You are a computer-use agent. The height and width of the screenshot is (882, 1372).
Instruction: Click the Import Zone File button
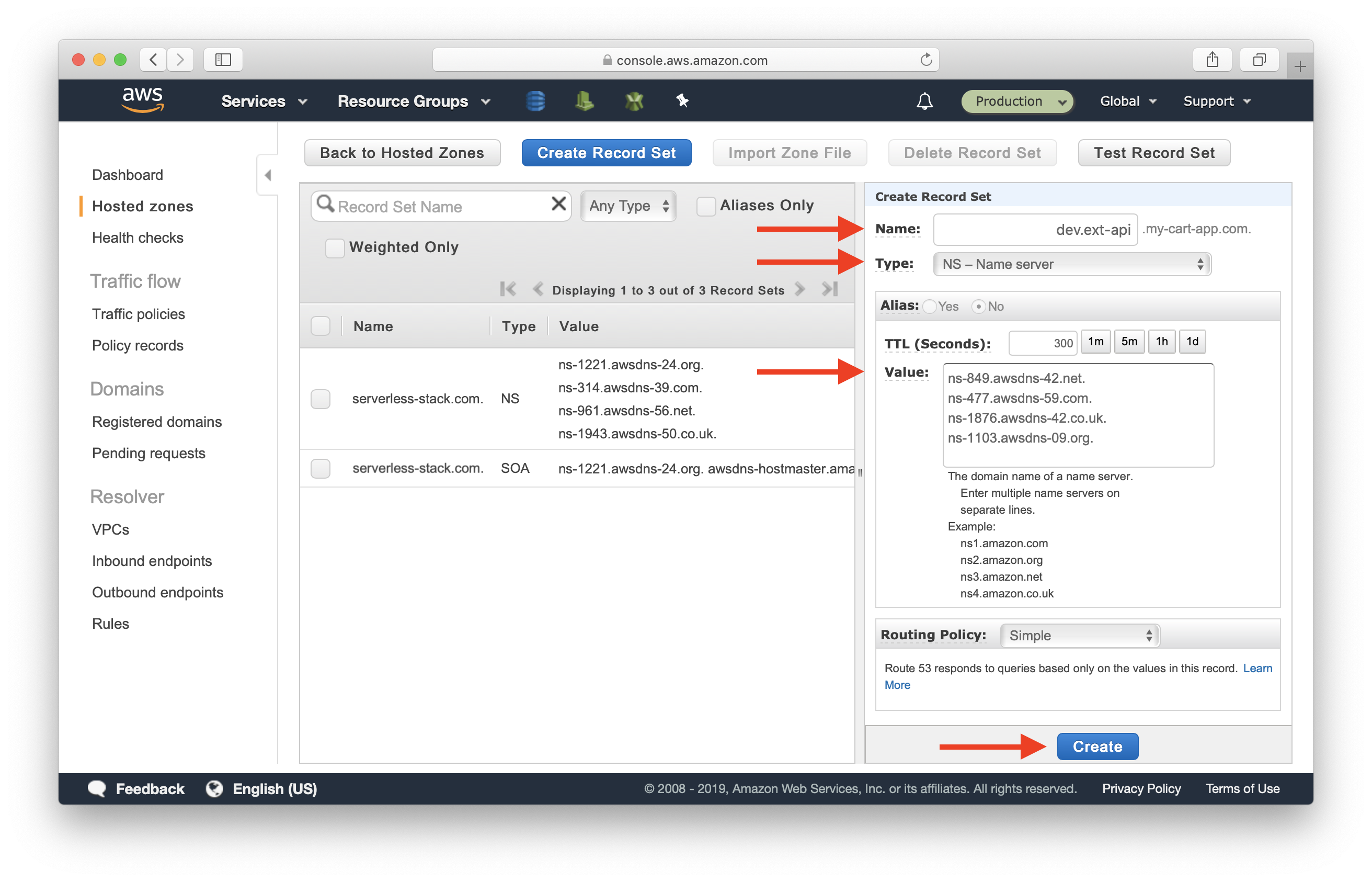[x=790, y=152]
